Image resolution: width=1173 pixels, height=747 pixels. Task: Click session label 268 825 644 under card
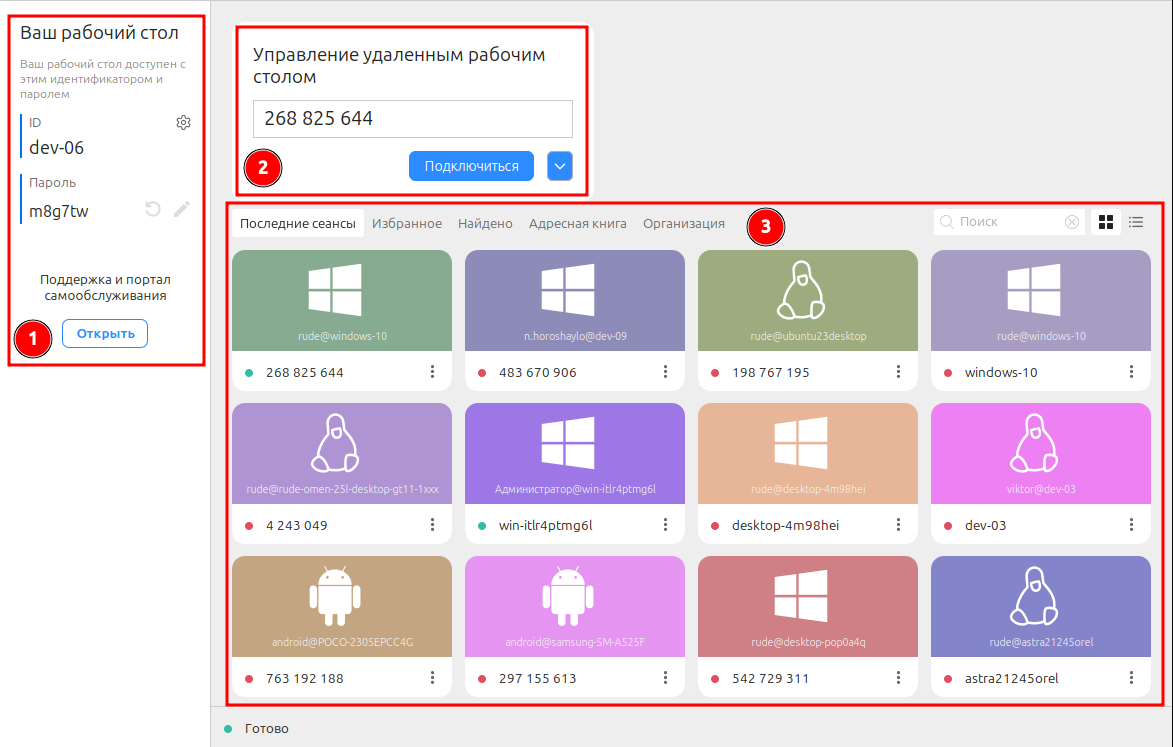coord(304,372)
